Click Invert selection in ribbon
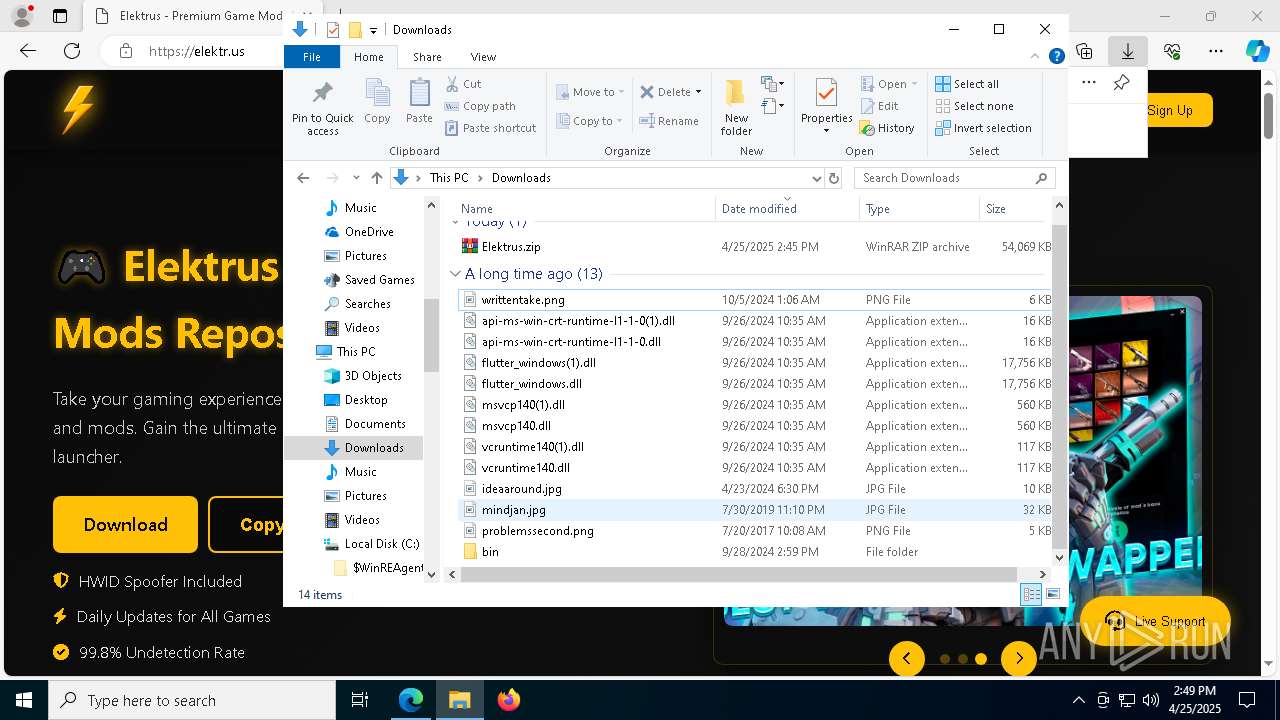The image size is (1280, 720). 983,128
